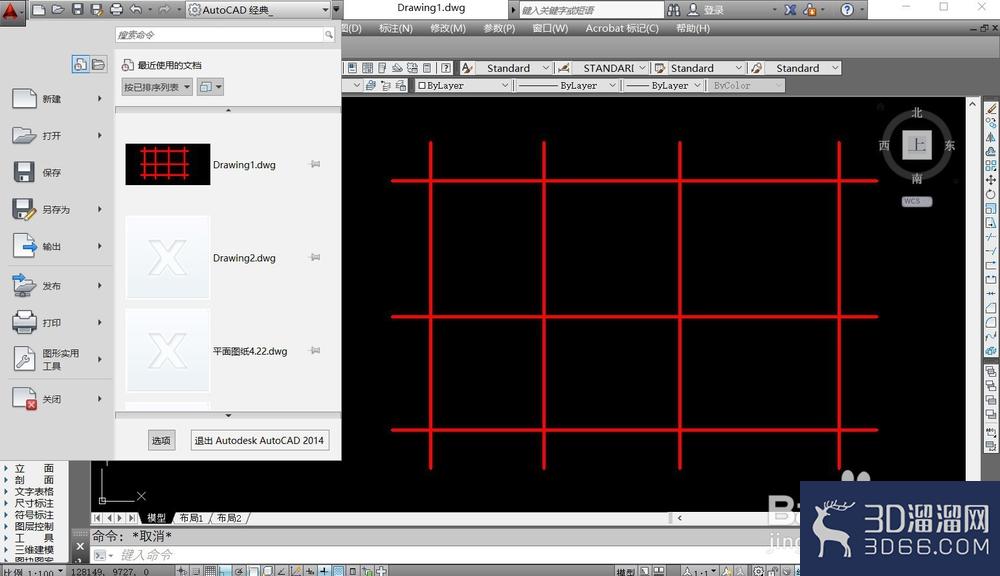Screen dimensions: 1000x576
Task: Pin Drawing1.dwg in the recent documents list
Action: coord(315,165)
